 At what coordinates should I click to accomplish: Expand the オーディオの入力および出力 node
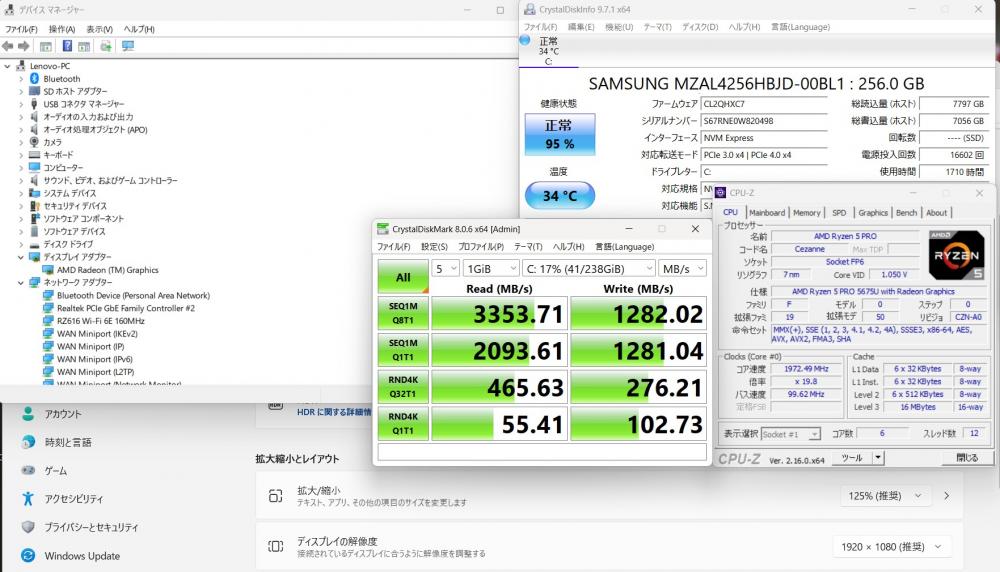point(20,117)
